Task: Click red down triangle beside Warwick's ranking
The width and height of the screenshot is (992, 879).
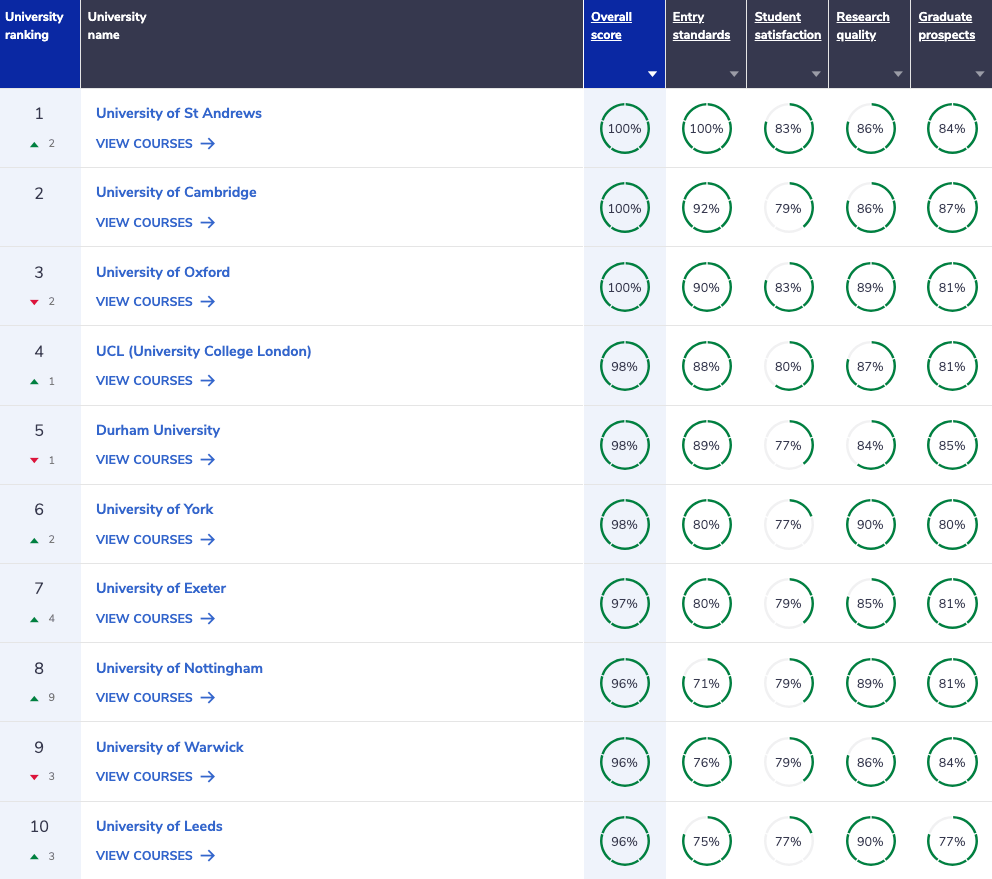Action: (x=33, y=776)
